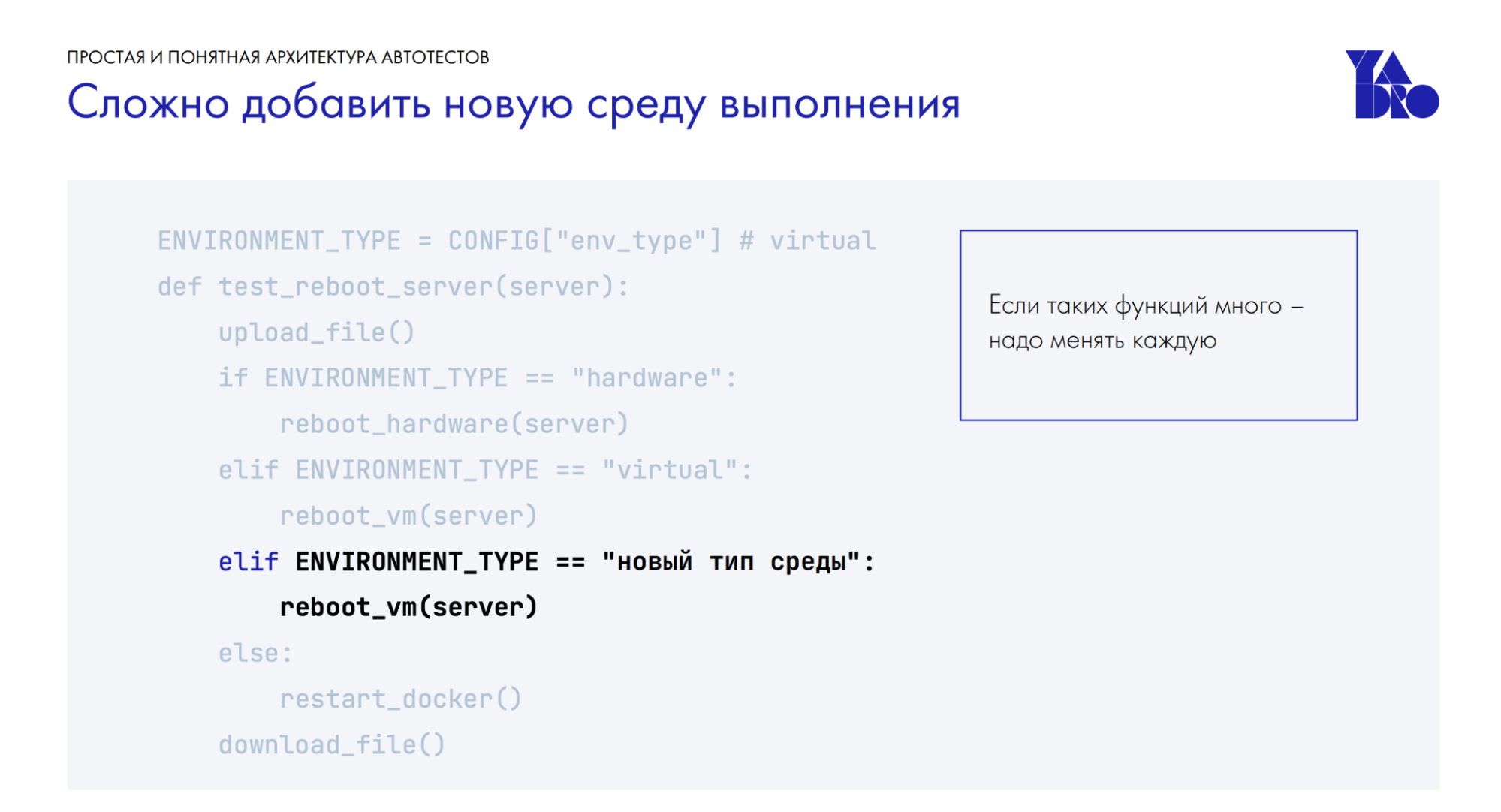The height and width of the screenshot is (812, 1501).
Task: Click the upload_file() call
Action: pyautogui.click(x=316, y=332)
